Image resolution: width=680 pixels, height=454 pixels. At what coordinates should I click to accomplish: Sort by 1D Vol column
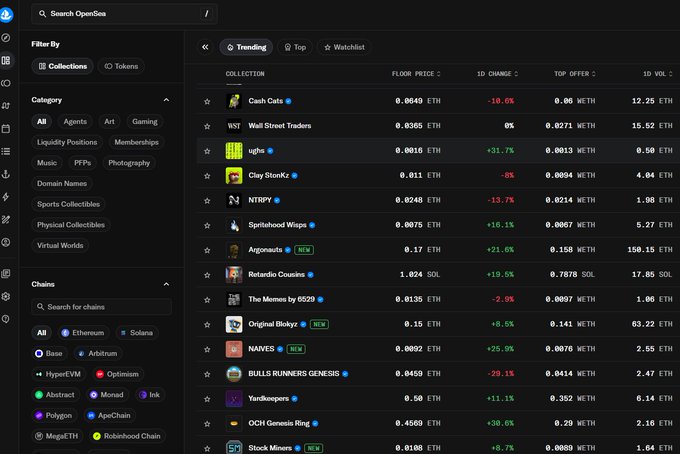(657, 74)
